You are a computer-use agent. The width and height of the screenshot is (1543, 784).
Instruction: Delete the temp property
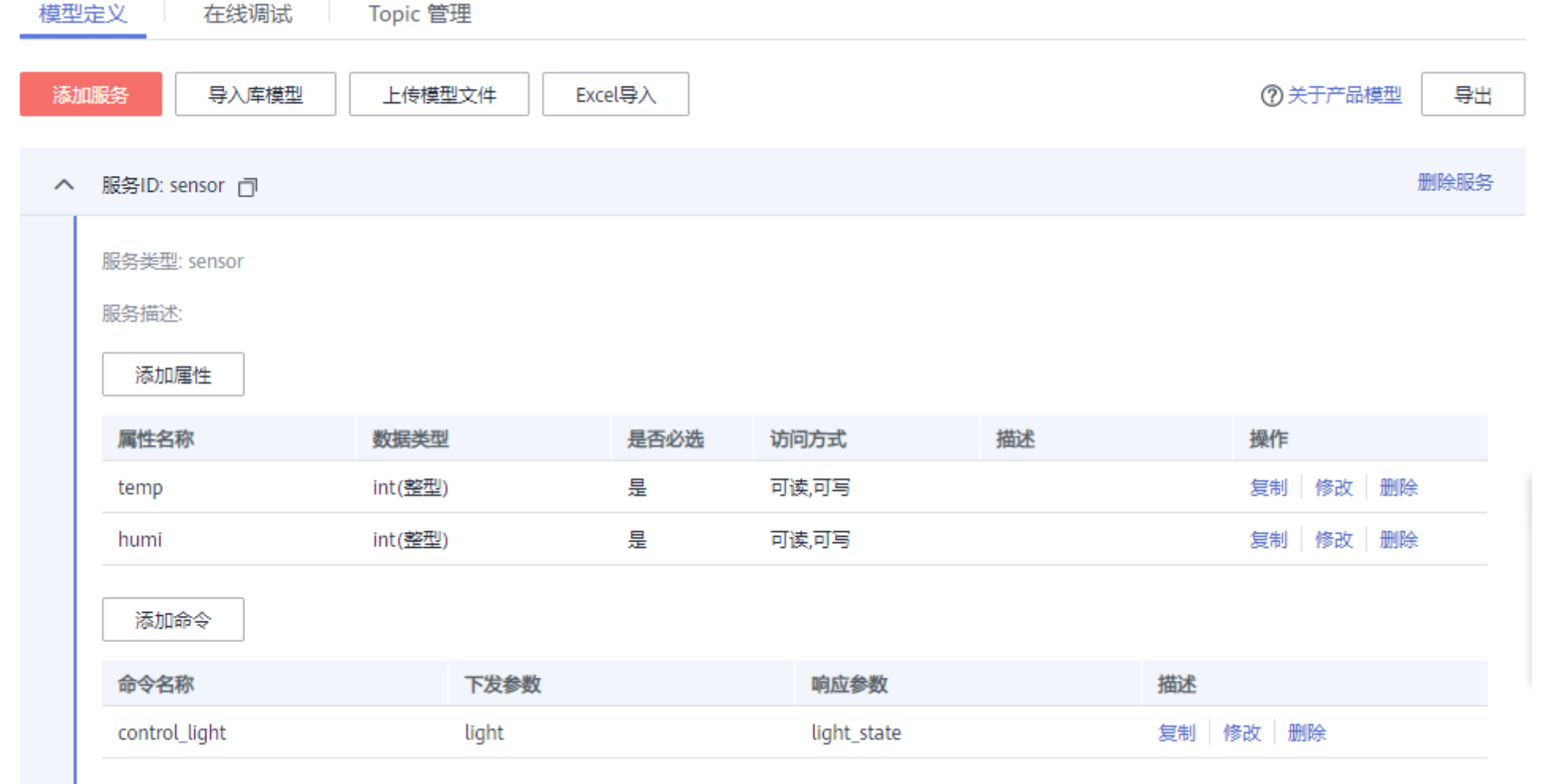(x=1398, y=488)
